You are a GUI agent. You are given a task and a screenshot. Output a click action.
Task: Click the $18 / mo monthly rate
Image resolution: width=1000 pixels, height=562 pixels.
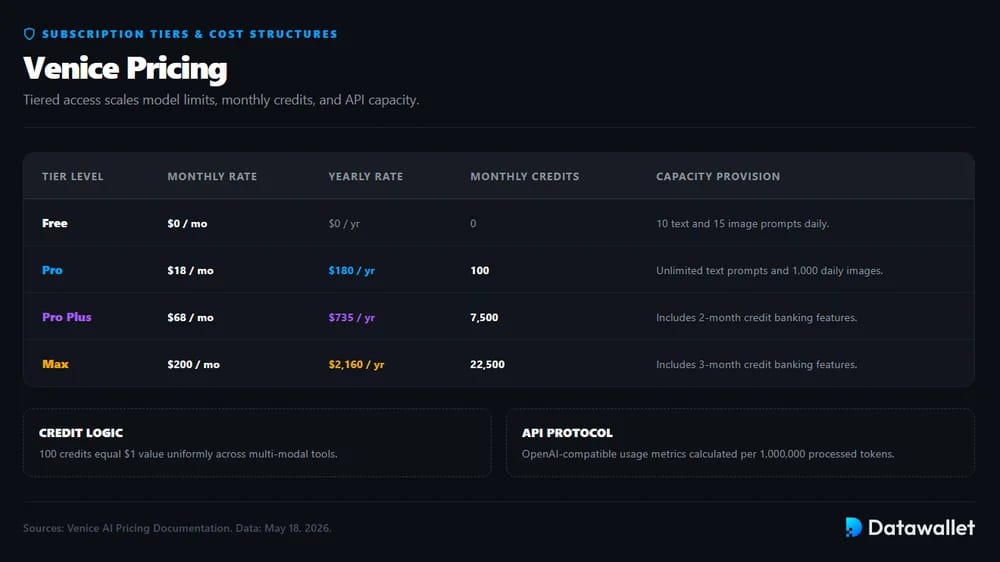pyautogui.click(x=191, y=270)
